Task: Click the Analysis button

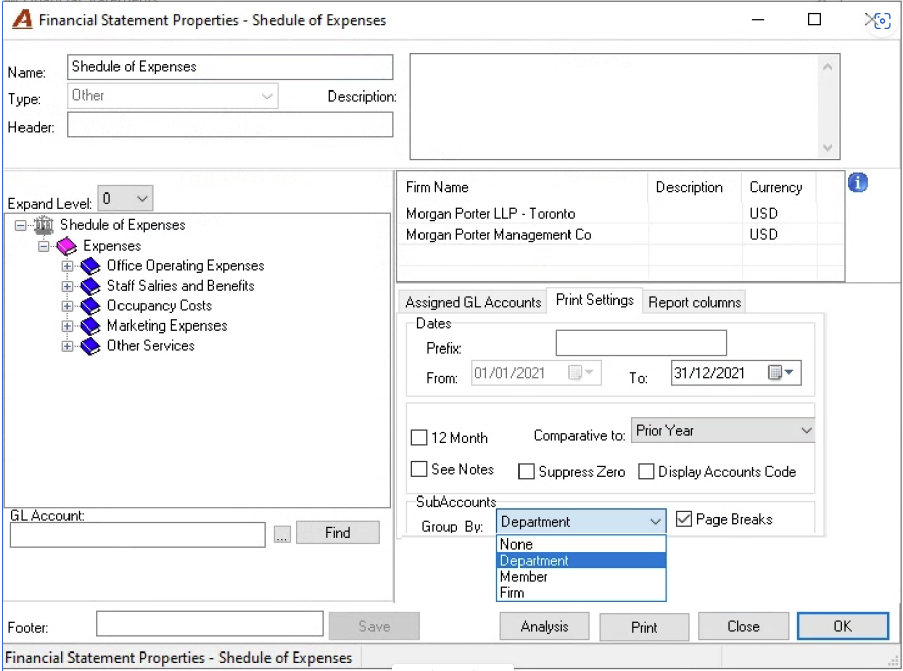Action: tap(544, 627)
